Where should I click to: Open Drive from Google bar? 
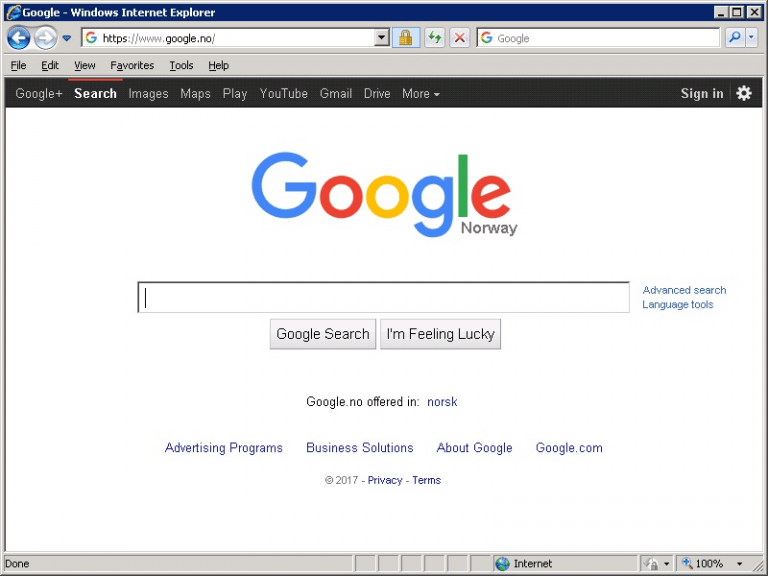(377, 93)
